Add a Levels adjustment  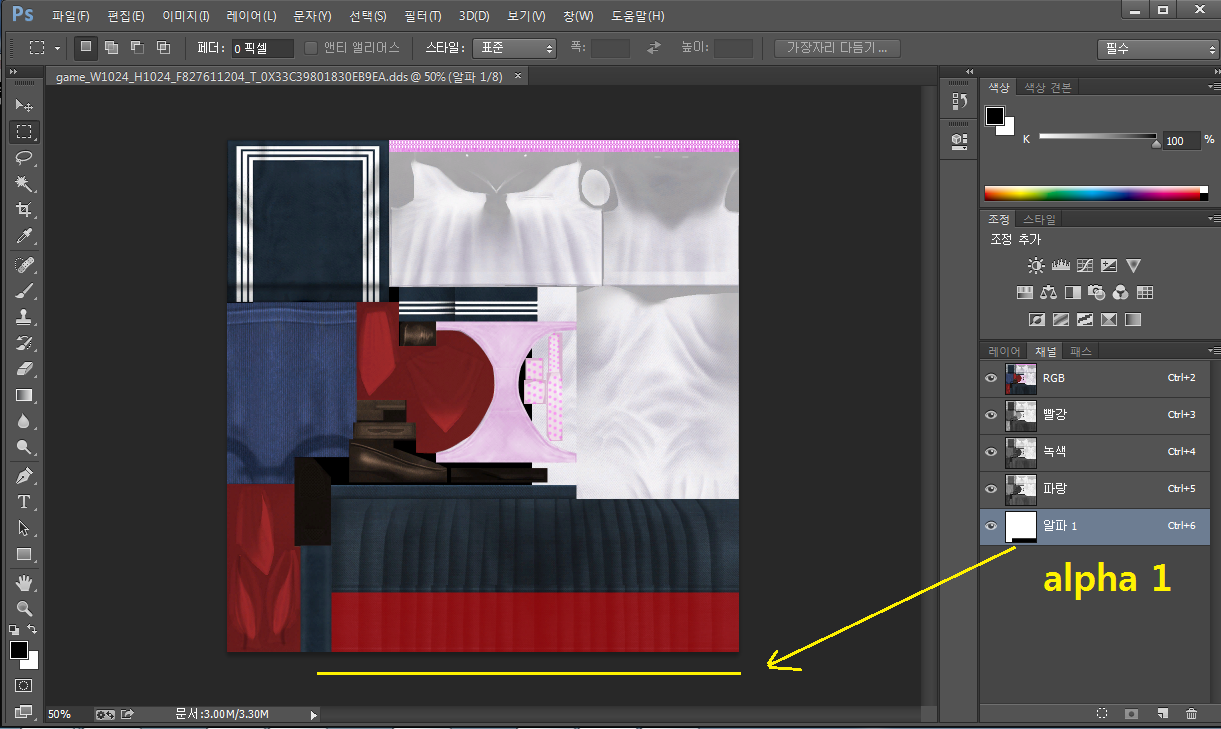1060,266
